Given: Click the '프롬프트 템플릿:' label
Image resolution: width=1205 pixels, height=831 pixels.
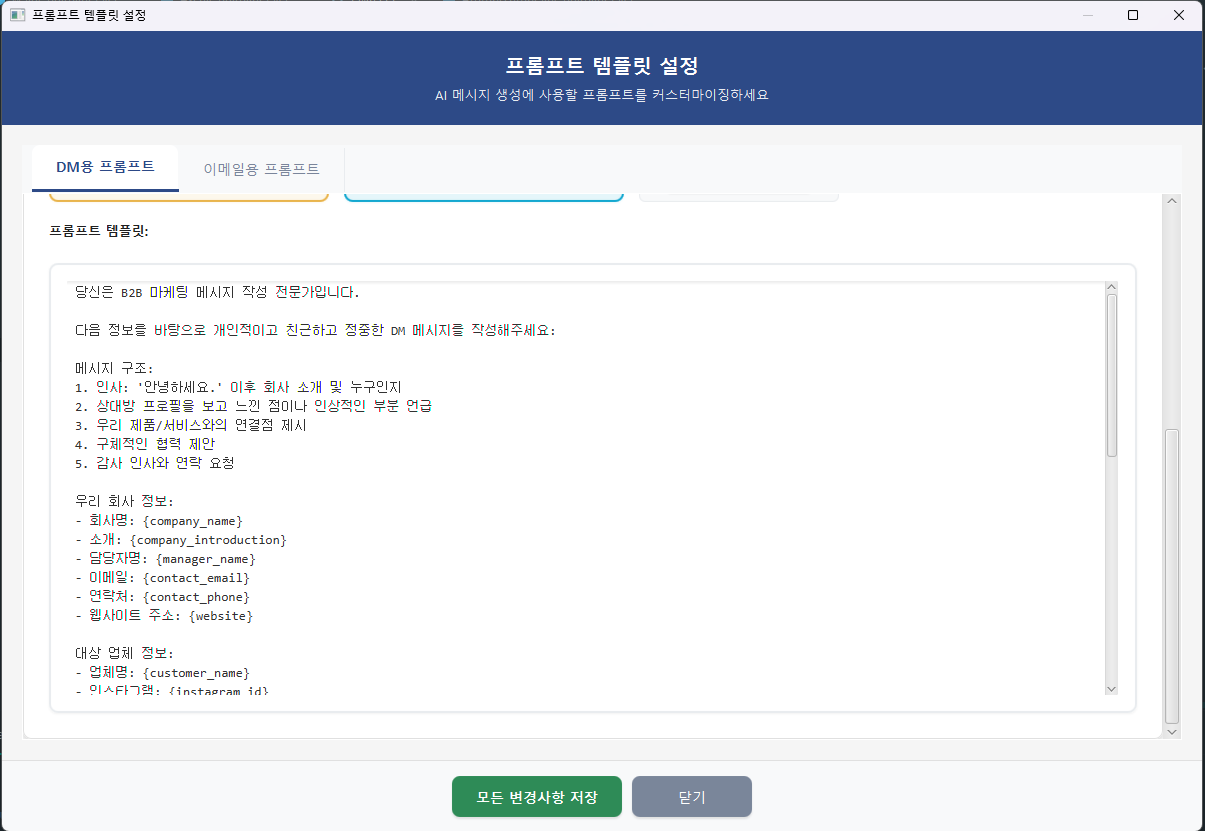Looking at the screenshot, I should pos(99,231).
